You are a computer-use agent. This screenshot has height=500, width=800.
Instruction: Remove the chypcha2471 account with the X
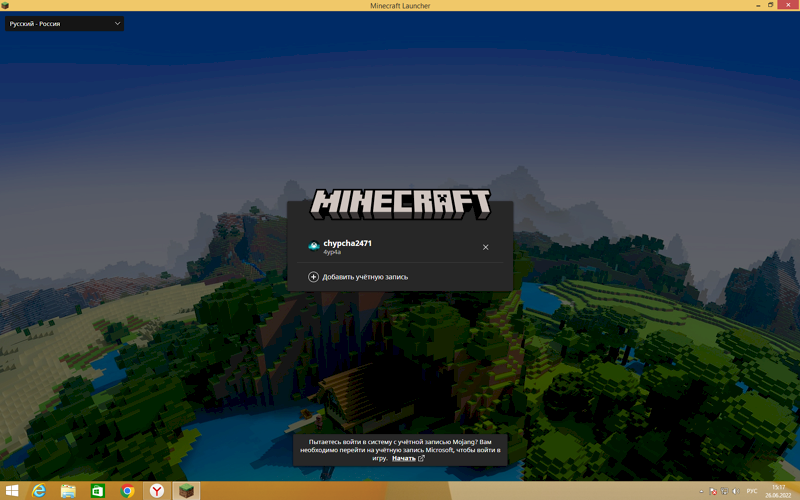point(485,247)
